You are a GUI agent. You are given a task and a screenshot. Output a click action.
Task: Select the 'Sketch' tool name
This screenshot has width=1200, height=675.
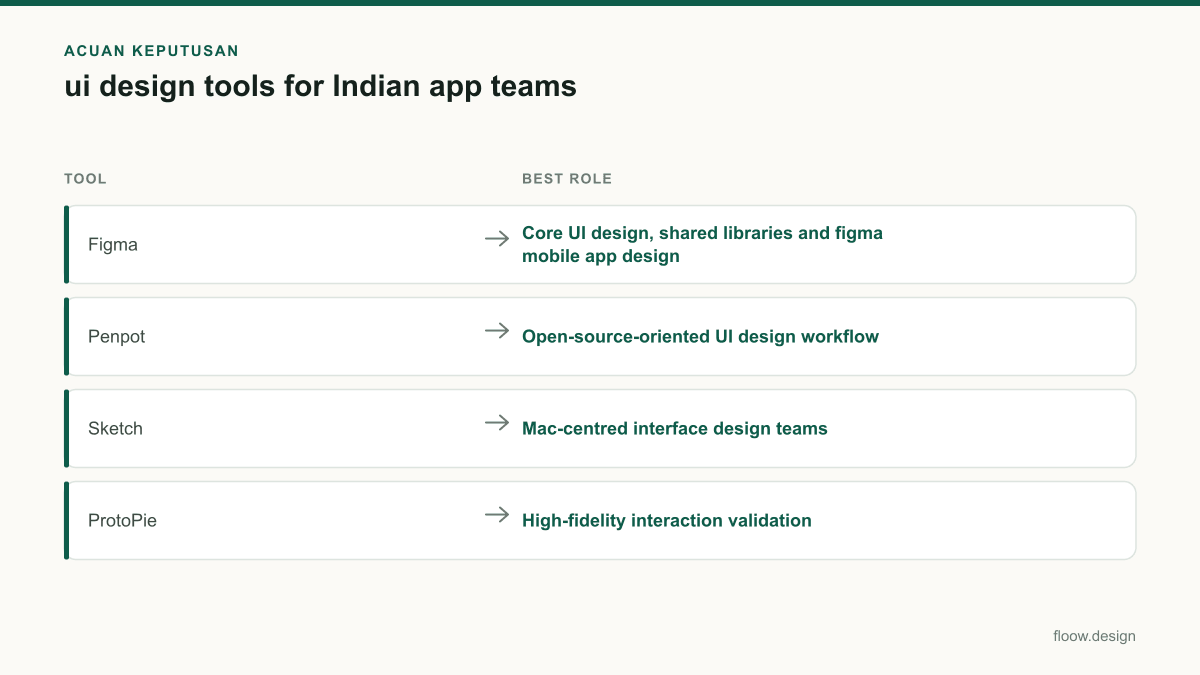(x=115, y=428)
